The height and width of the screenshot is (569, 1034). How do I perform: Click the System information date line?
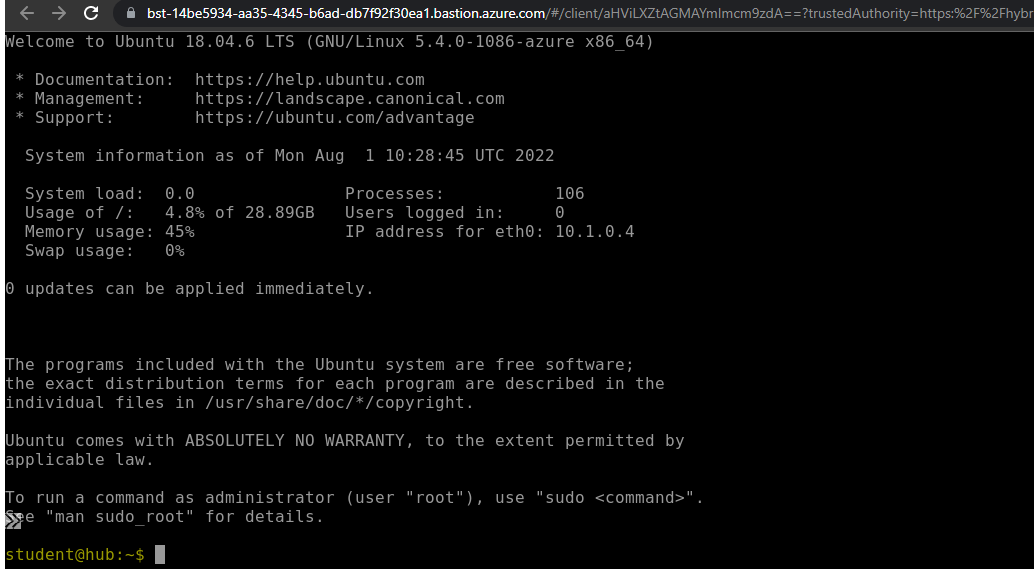coord(289,156)
